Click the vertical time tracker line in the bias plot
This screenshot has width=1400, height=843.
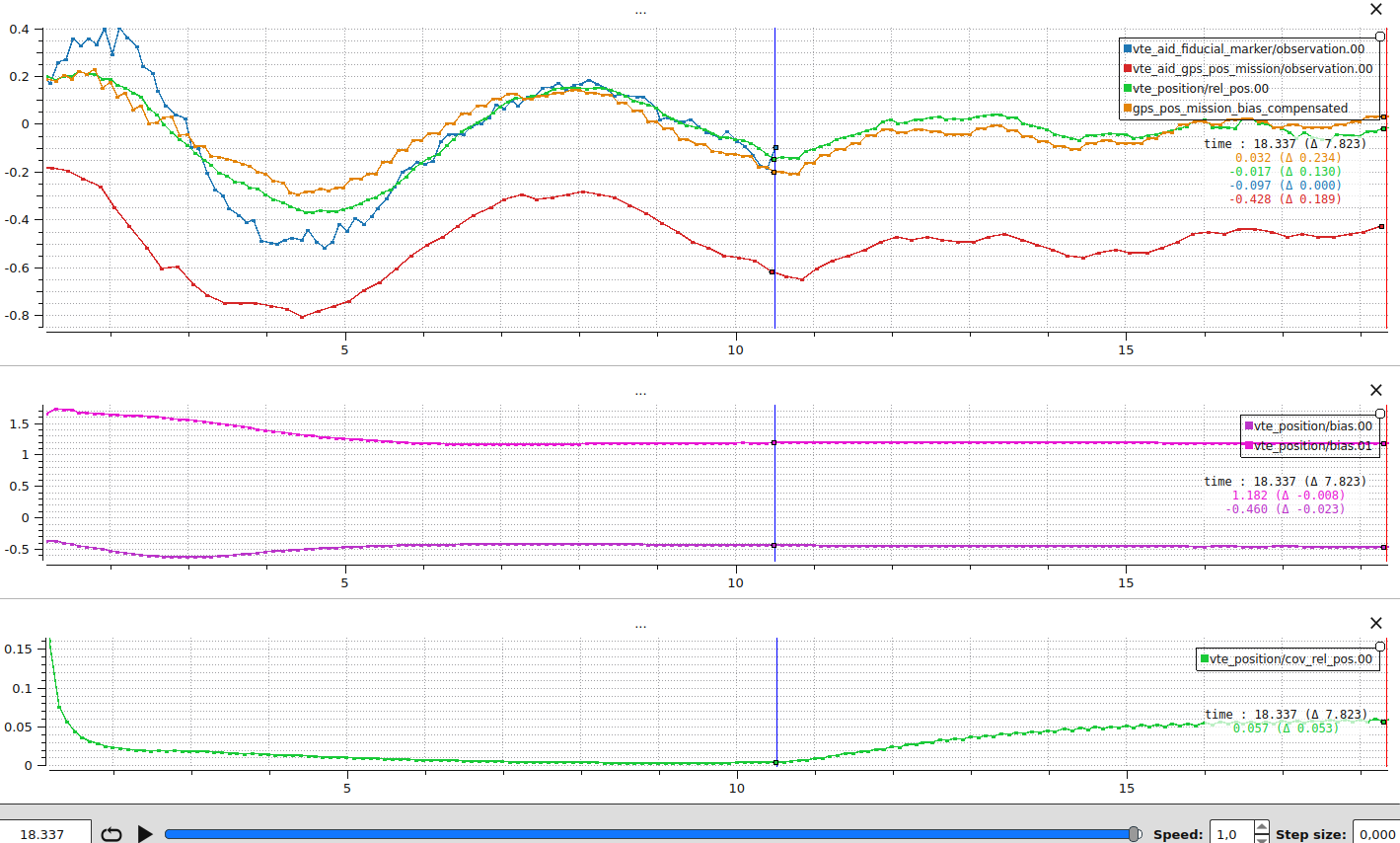(774, 484)
